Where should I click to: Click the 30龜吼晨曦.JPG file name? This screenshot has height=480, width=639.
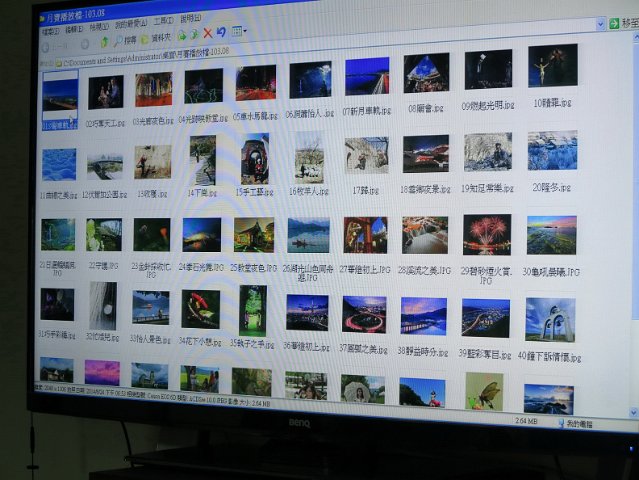point(551,272)
